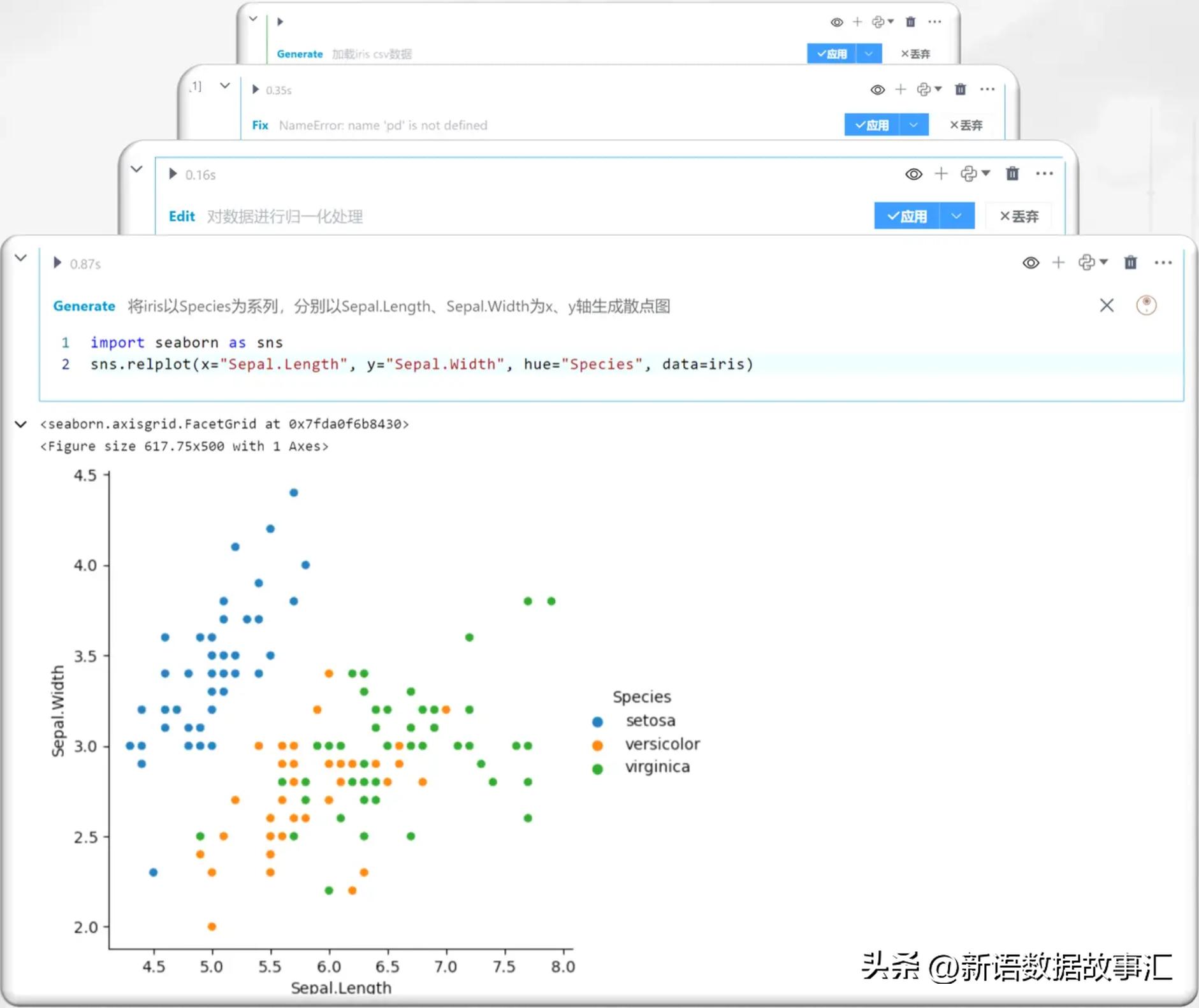Viewport: 1199px width, 1008px height.
Task: Toggle visibility eye on the Edit cell
Action: tap(913, 174)
